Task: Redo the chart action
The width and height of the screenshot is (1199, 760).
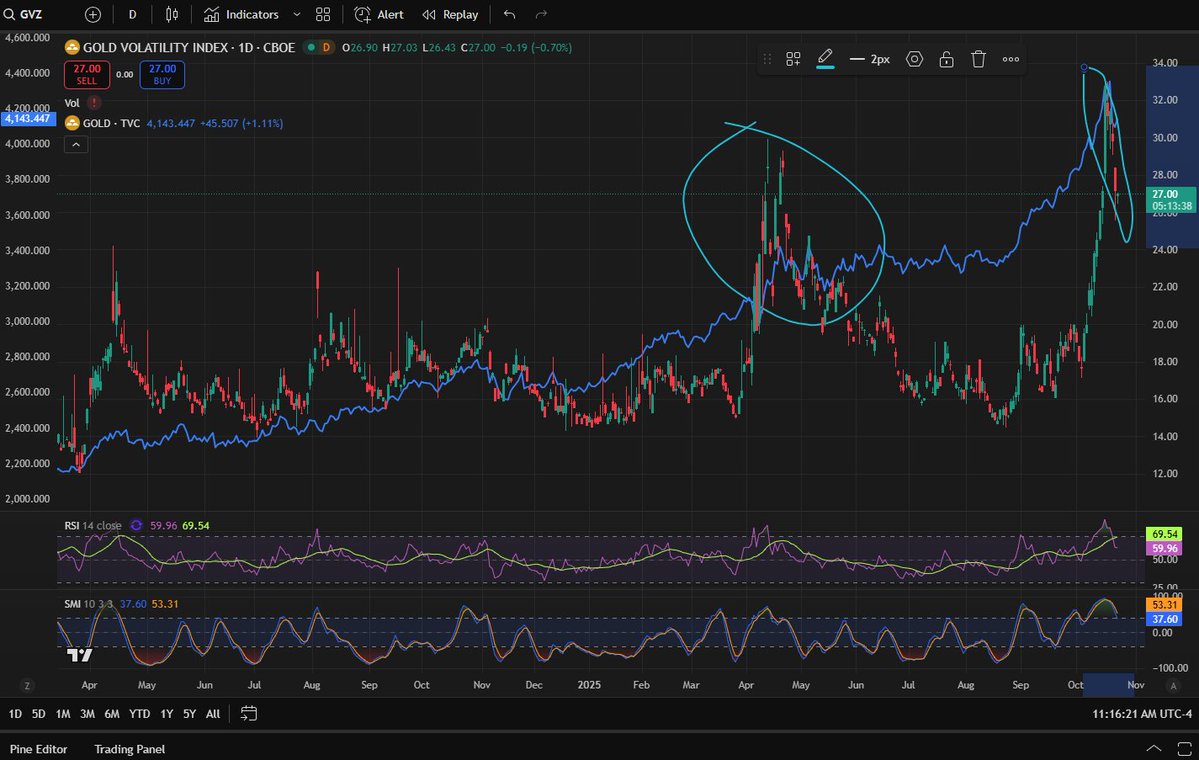Action: (x=541, y=15)
